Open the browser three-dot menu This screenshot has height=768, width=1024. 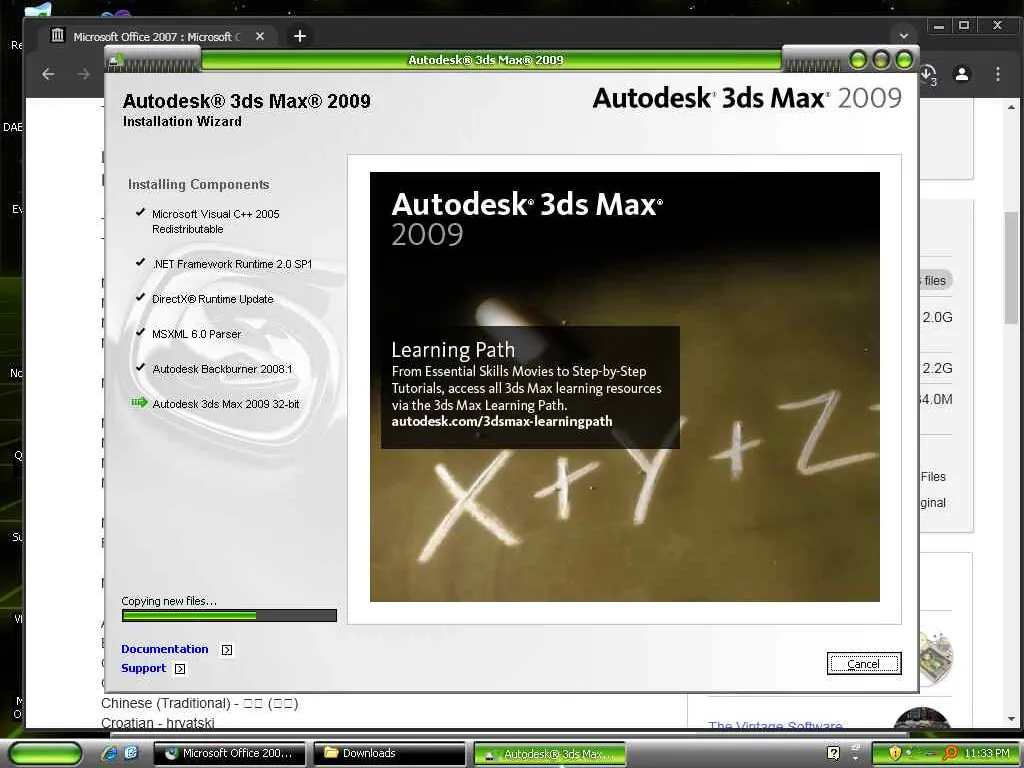998,74
